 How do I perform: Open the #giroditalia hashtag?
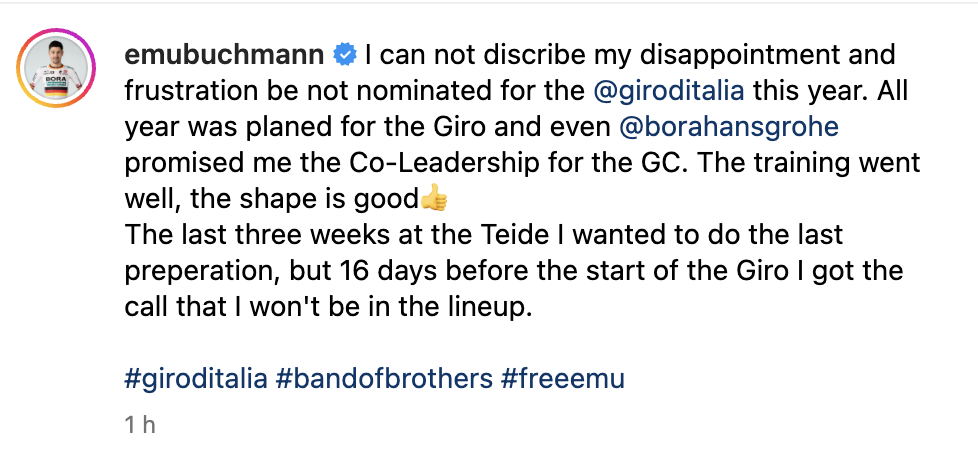point(196,379)
